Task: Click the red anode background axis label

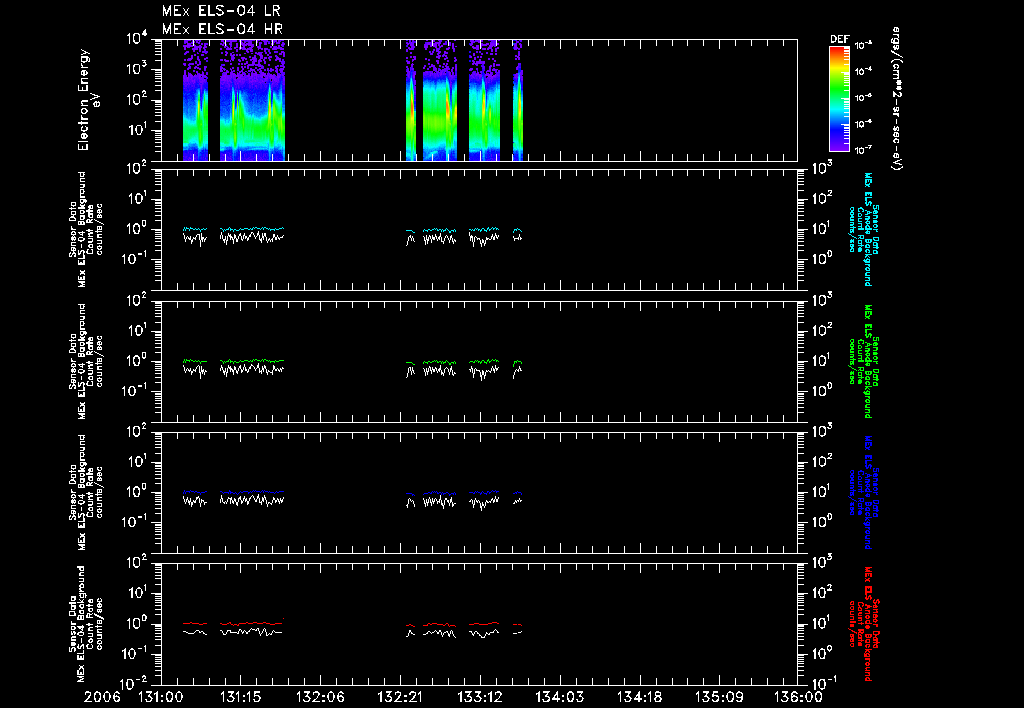Action: 863,624
